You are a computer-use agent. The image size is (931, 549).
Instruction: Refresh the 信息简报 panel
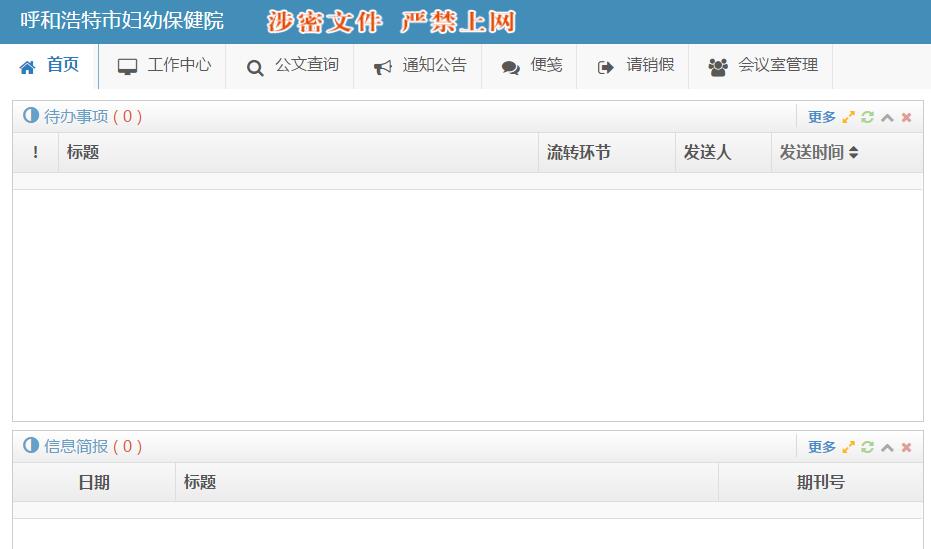[x=867, y=447]
